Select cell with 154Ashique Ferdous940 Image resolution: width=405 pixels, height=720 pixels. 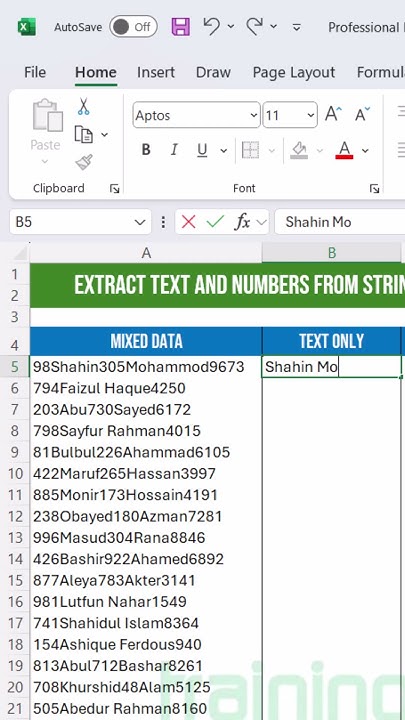(x=146, y=645)
